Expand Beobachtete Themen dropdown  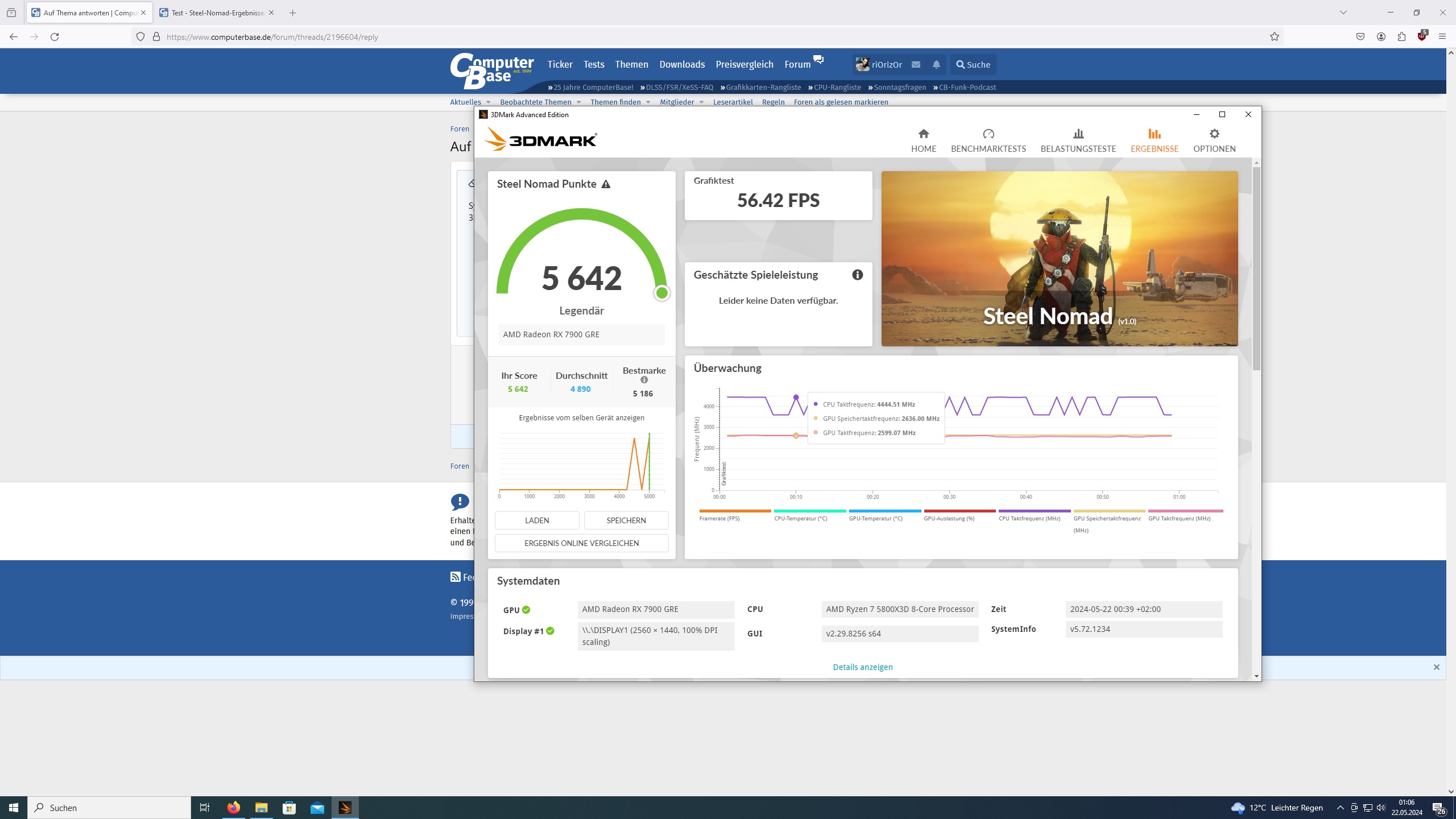click(578, 102)
